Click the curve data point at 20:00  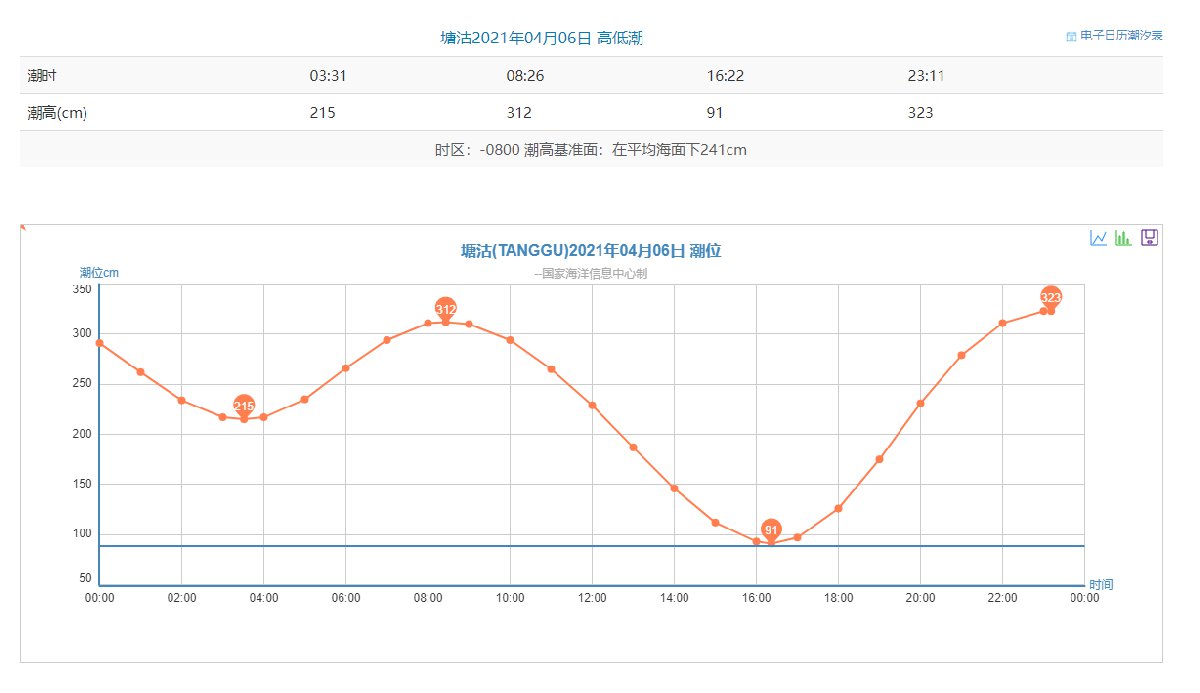click(x=920, y=404)
